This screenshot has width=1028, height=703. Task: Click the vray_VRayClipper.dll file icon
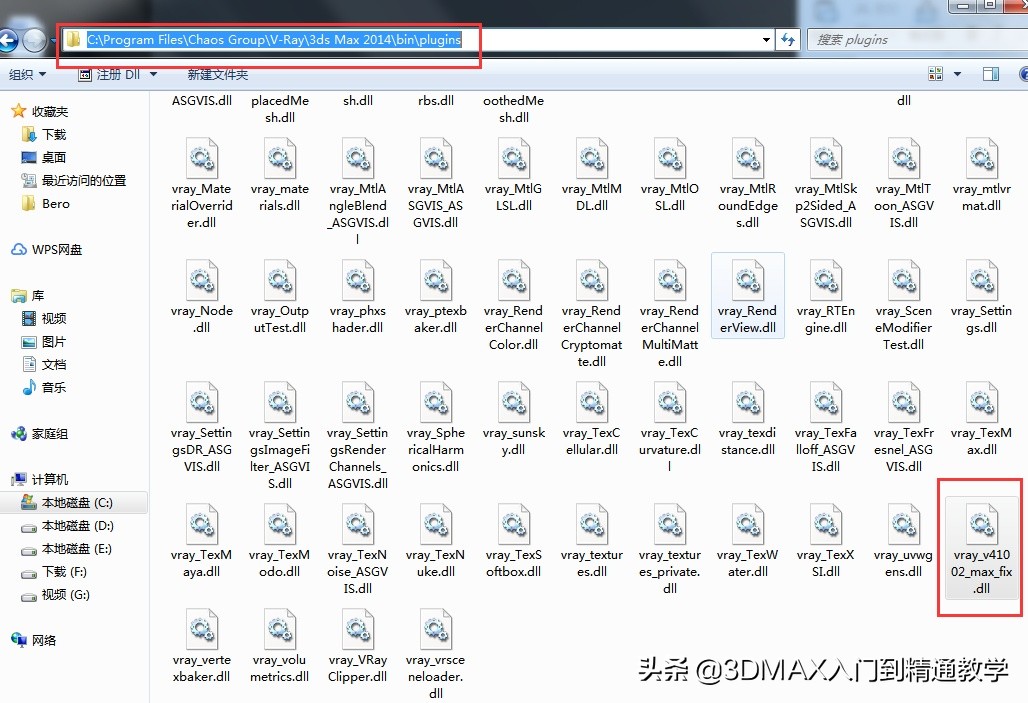click(x=358, y=630)
